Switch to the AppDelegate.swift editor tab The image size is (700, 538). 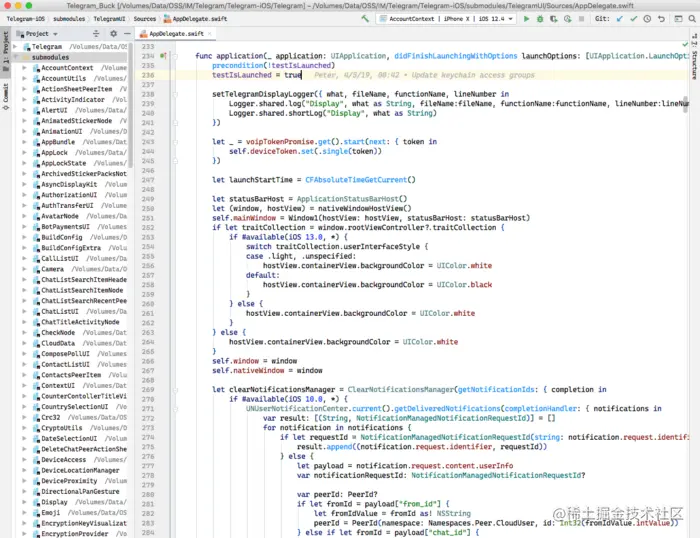(x=176, y=33)
